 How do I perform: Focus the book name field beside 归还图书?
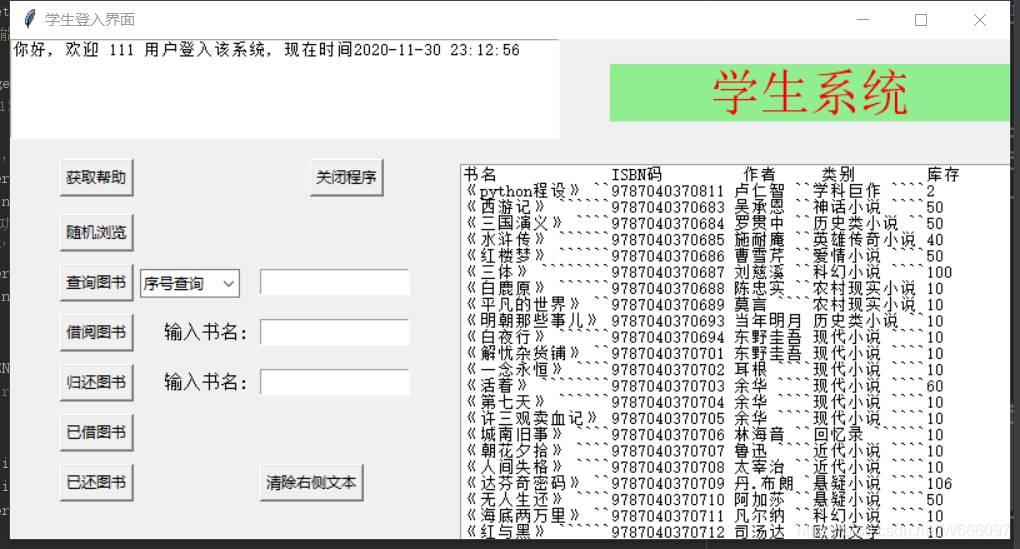[335, 382]
